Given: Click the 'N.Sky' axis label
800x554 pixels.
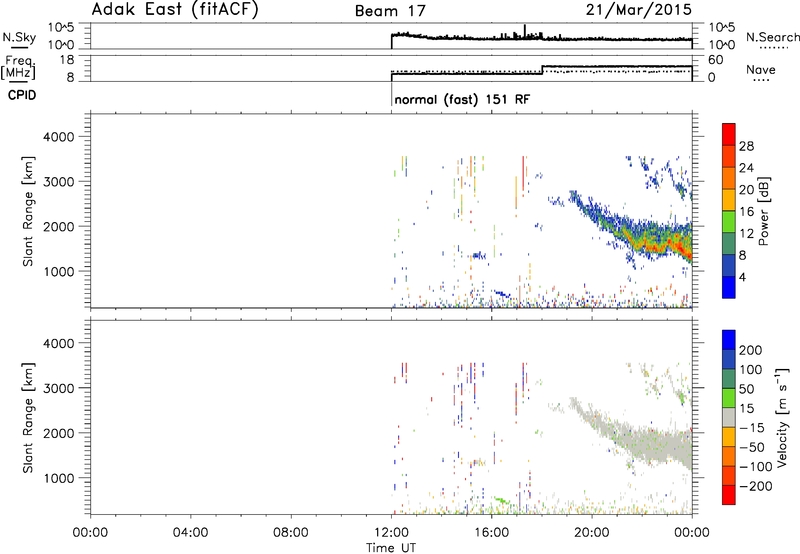Looking at the screenshot, I should [19, 37].
